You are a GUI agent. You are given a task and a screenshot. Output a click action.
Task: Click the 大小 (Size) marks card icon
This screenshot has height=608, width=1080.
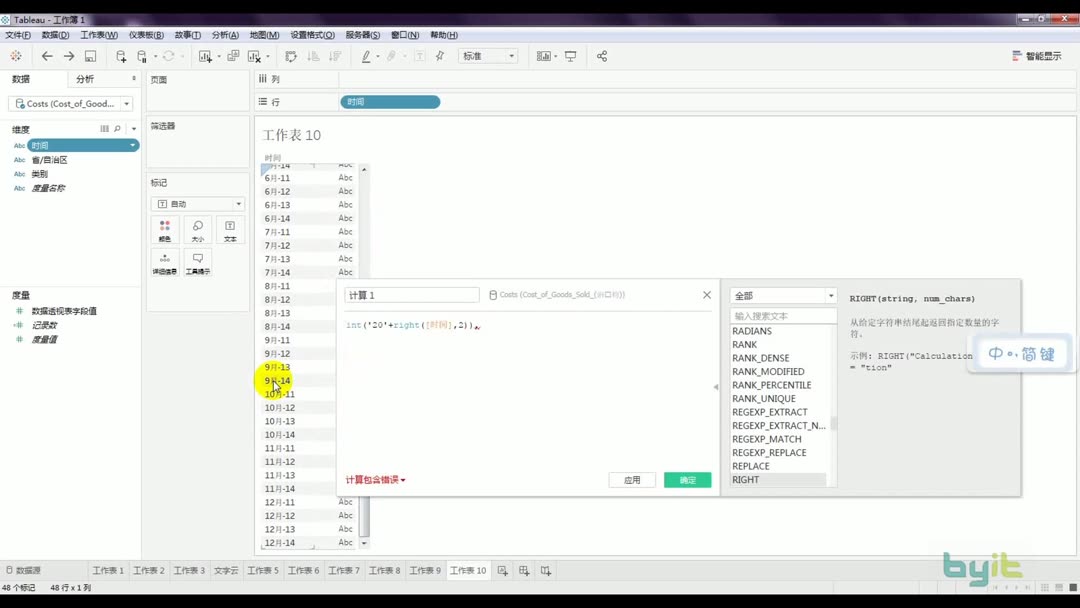(197, 230)
